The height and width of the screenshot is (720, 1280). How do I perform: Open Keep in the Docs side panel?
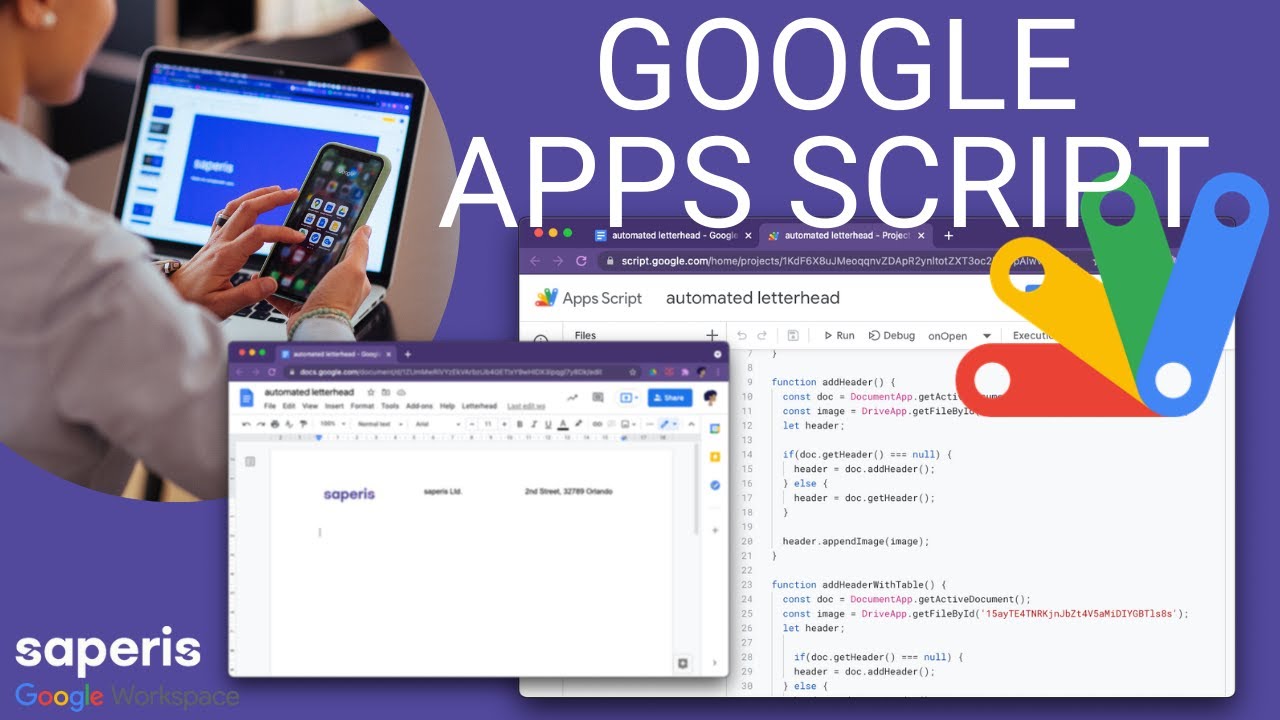coord(715,457)
